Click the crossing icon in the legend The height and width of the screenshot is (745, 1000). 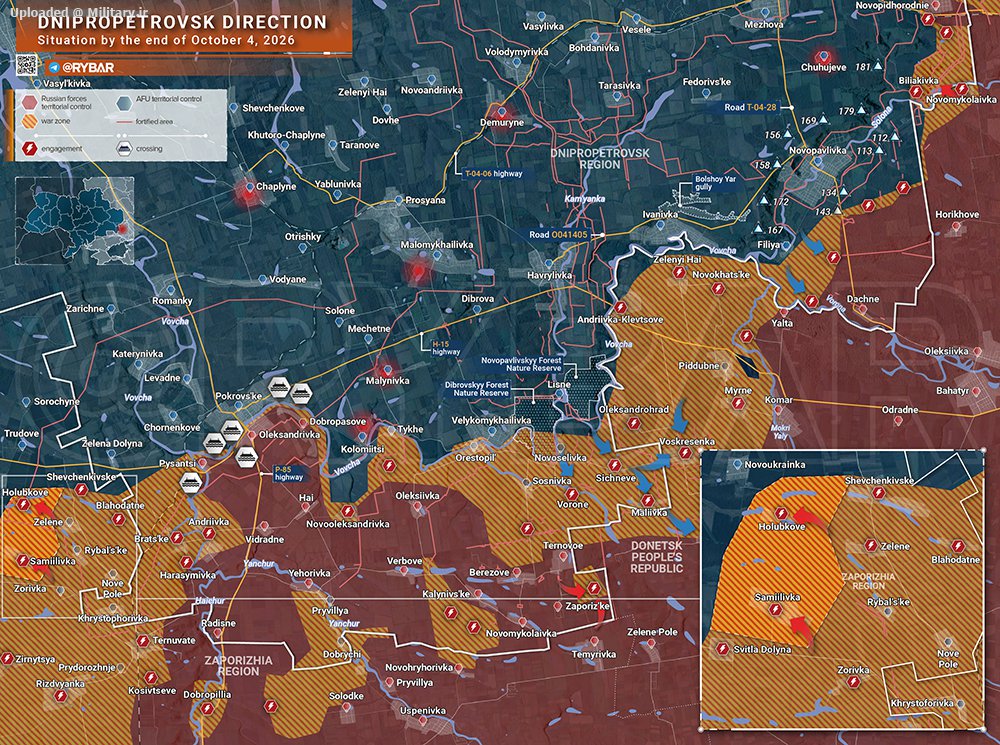pyautogui.click(x=124, y=149)
